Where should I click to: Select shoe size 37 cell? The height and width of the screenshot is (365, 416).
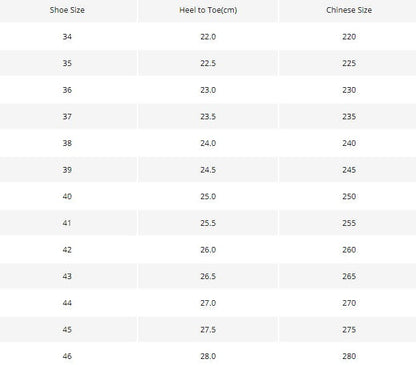67,117
